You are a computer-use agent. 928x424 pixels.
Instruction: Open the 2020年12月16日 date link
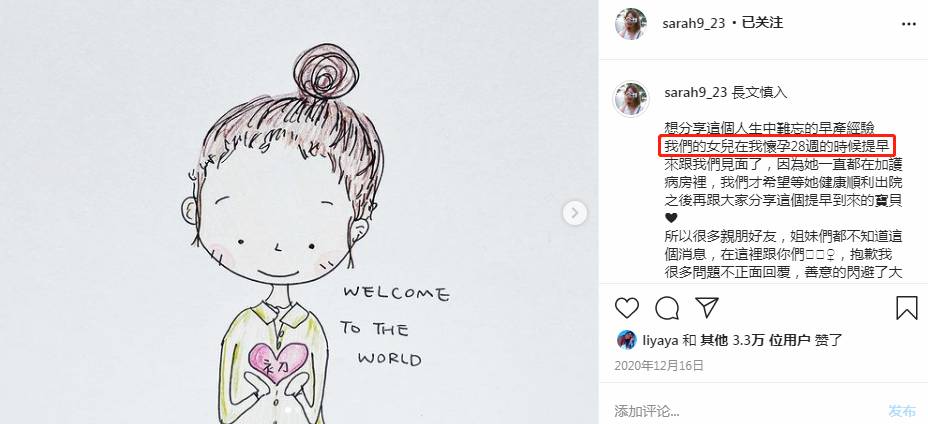coord(659,365)
